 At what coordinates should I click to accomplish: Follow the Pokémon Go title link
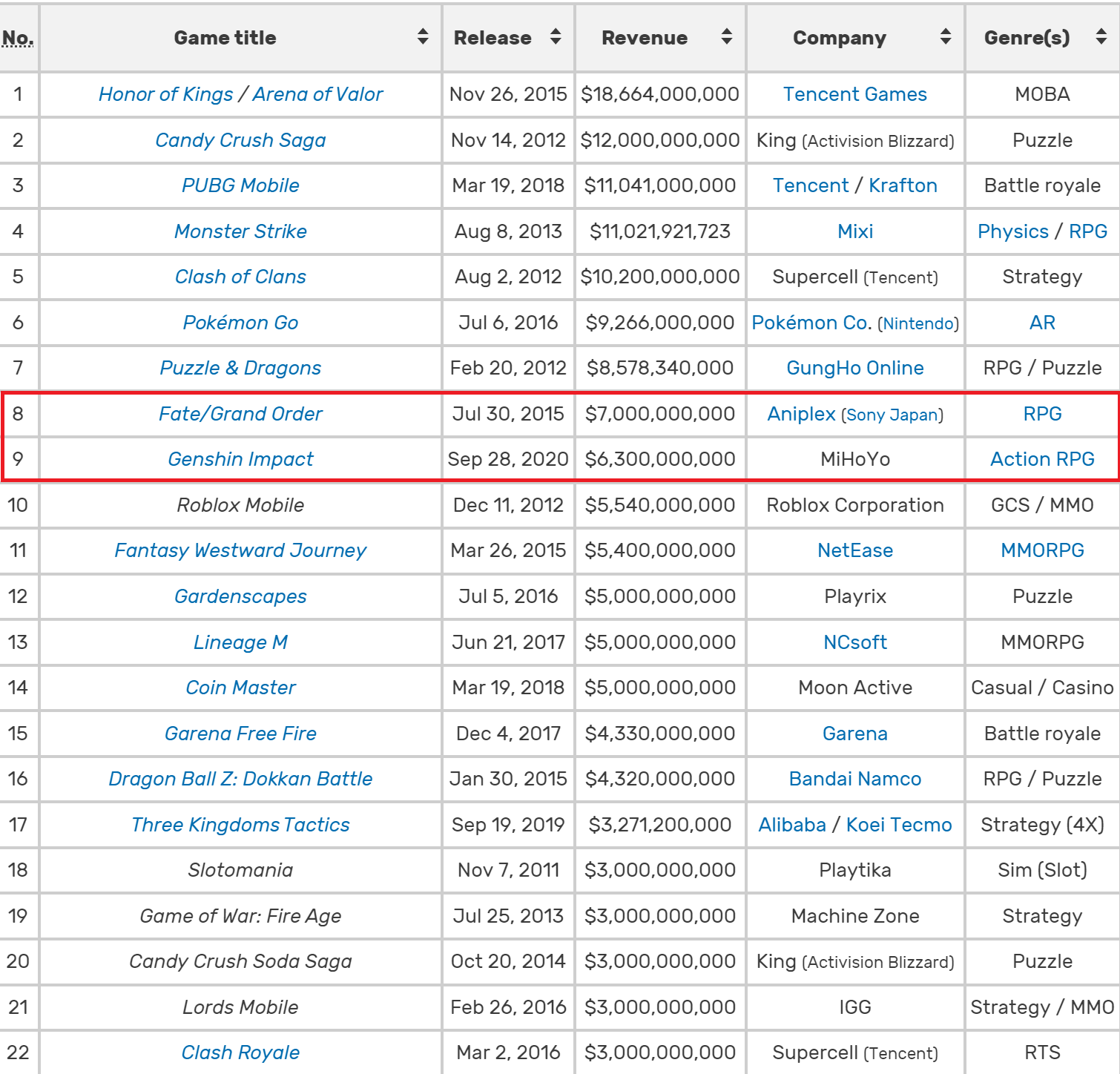coord(240,323)
